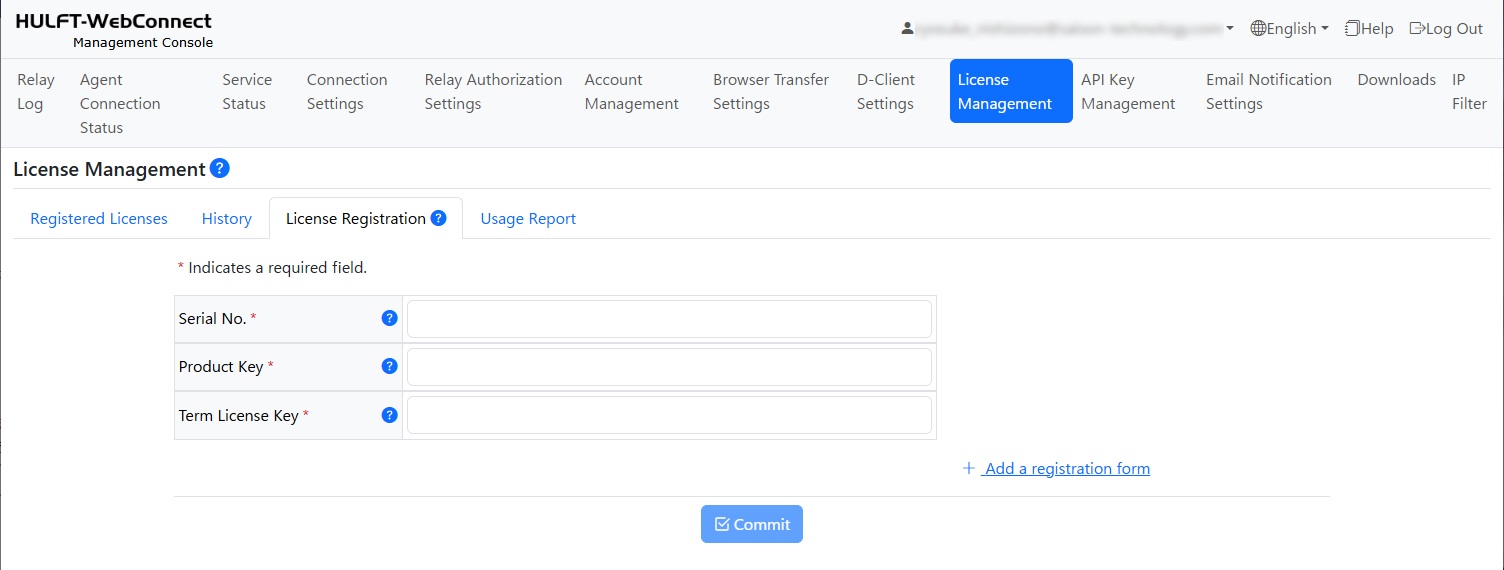Viewport: 1504px width, 570px height.
Task: Open the user account dropdown
Action: pos(1067,29)
